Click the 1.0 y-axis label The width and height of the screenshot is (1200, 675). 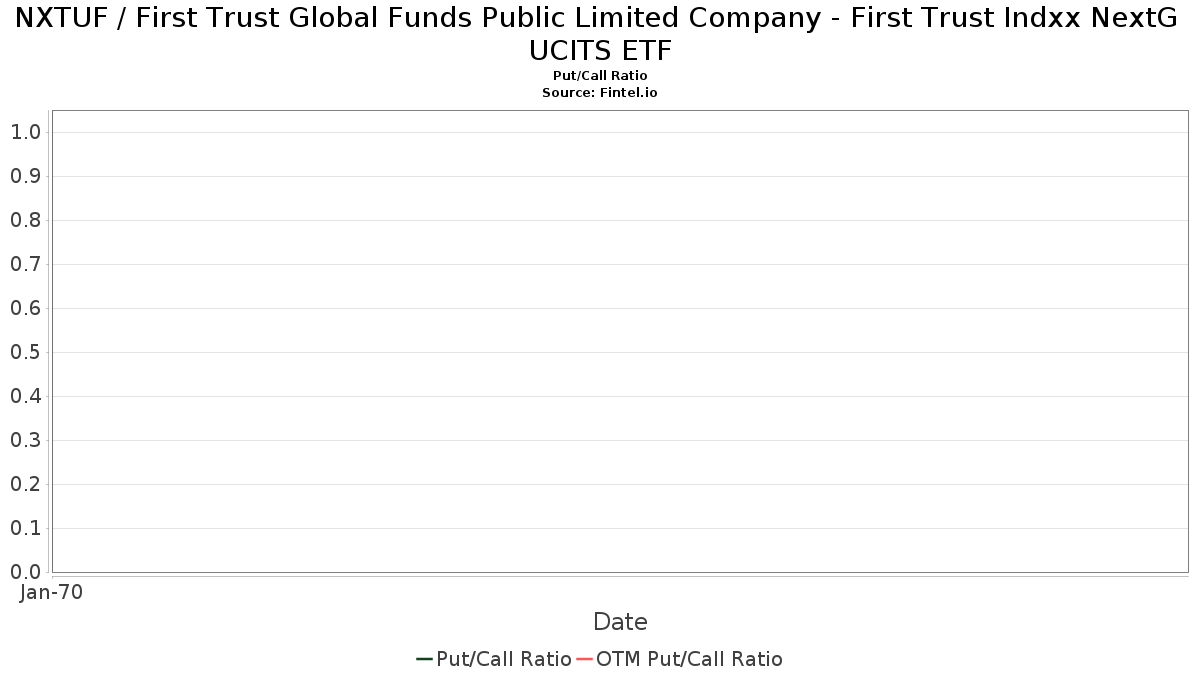[25, 132]
